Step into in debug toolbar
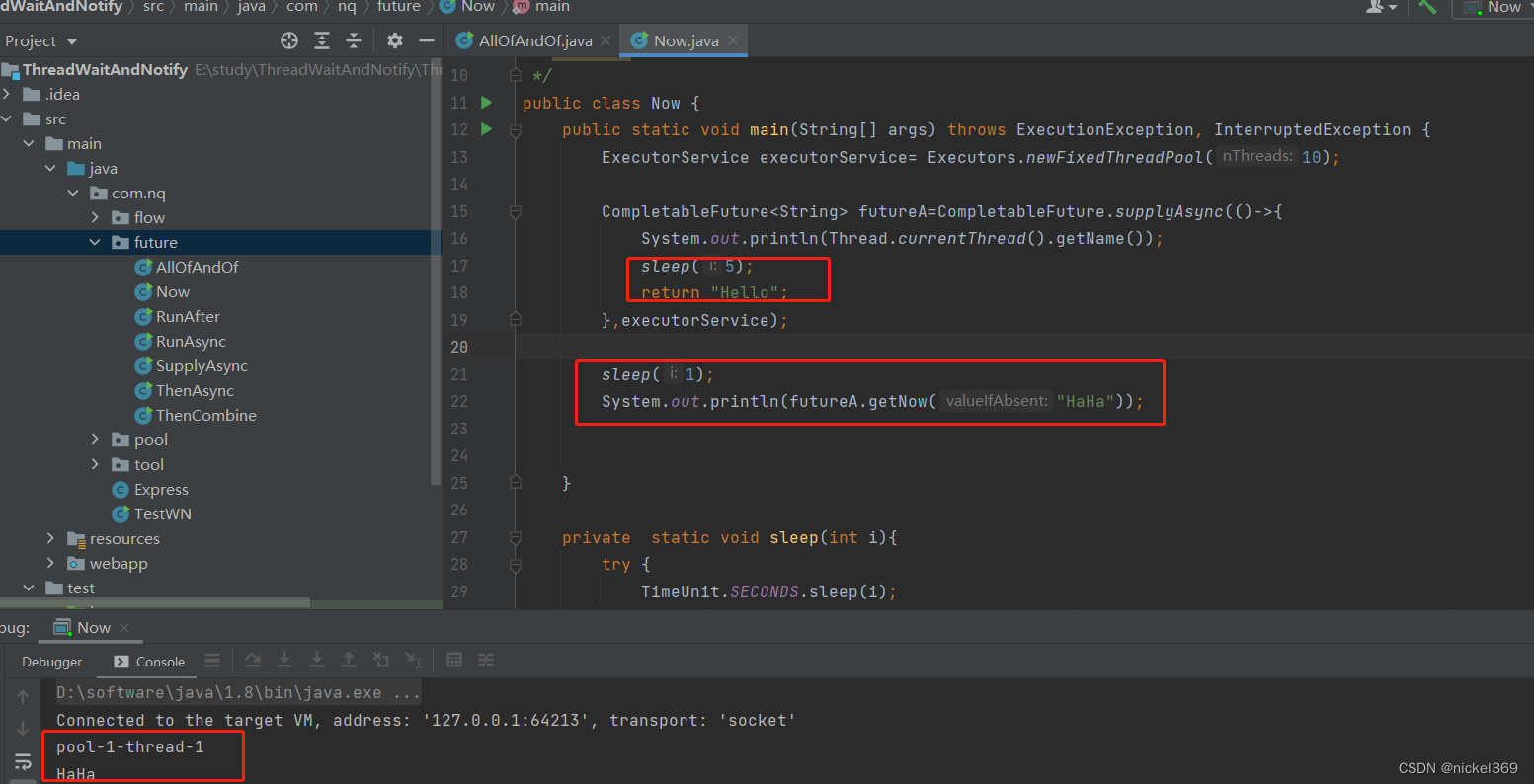1534x784 pixels. (x=284, y=661)
